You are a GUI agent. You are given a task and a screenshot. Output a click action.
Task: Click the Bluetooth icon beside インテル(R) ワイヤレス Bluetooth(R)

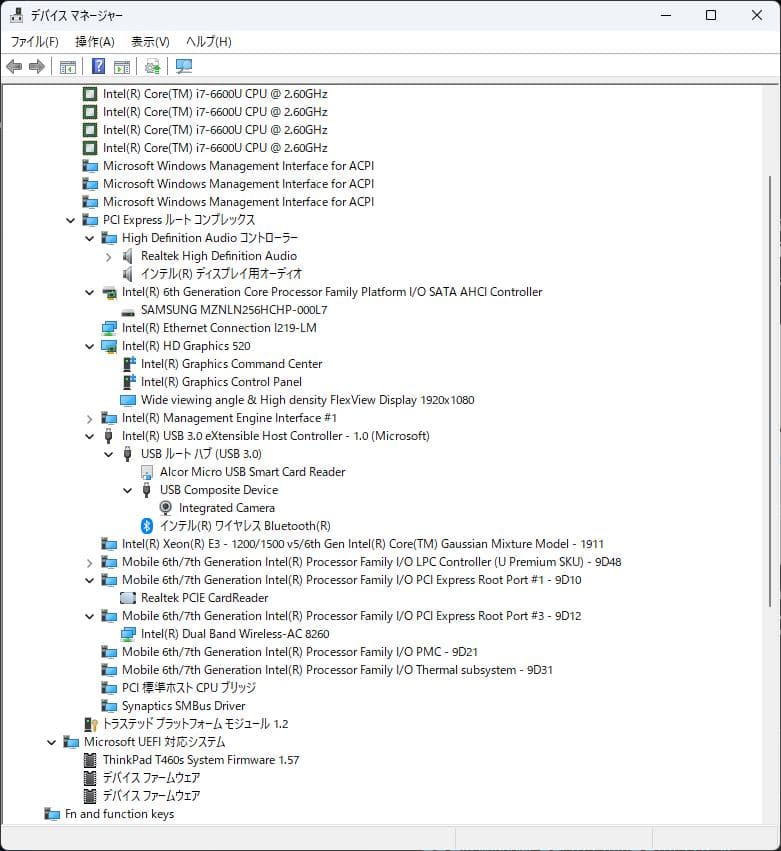click(x=147, y=526)
